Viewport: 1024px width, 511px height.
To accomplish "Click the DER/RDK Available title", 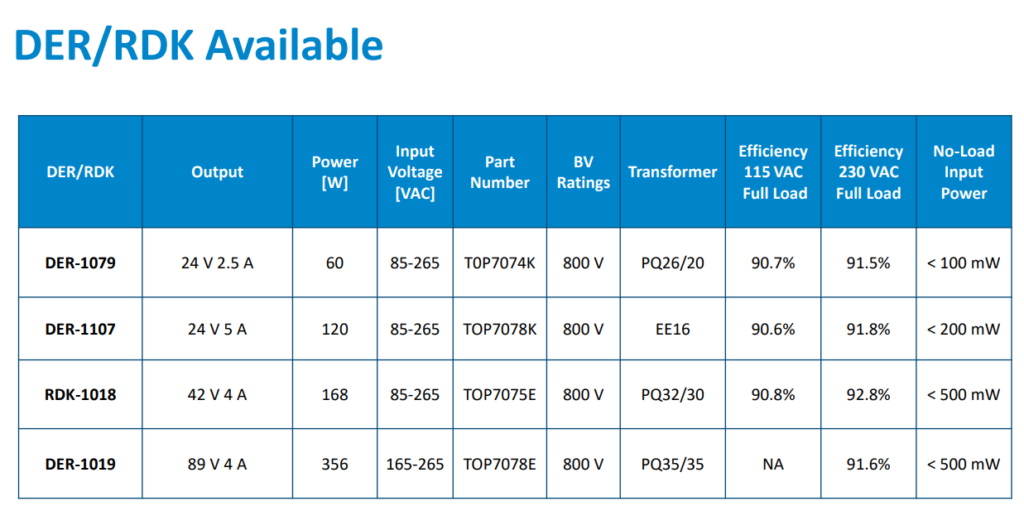I will pos(198,46).
